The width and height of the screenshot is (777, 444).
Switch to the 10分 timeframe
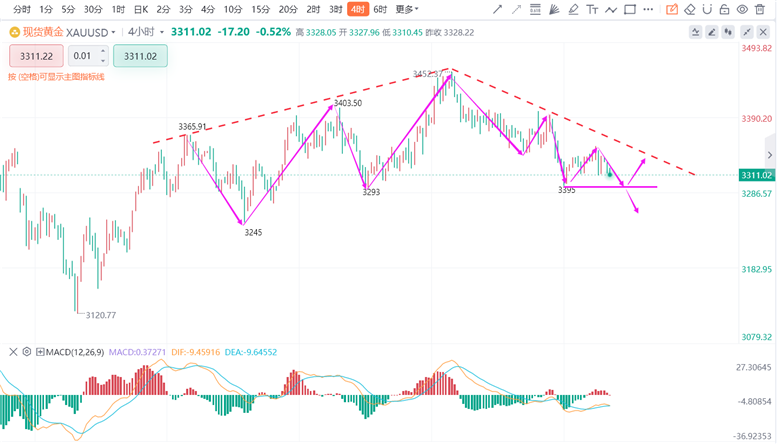(x=233, y=9)
